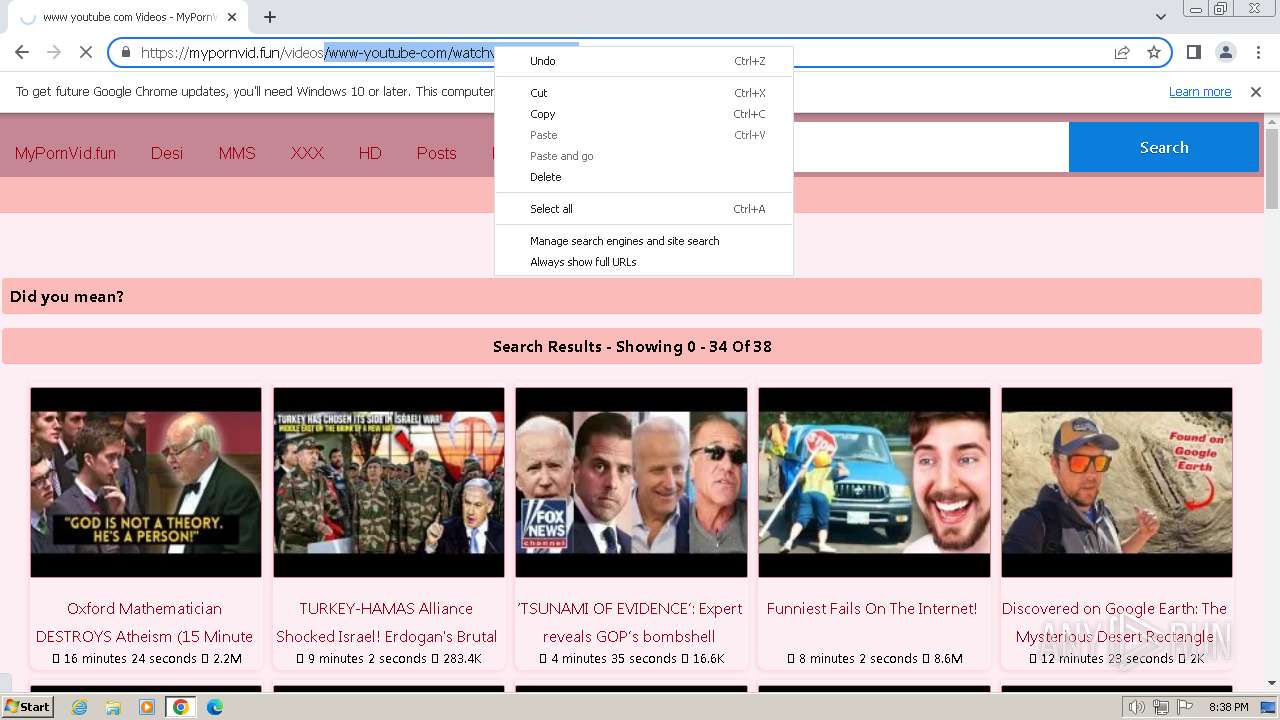Screen dimensions: 1280x720
Task: Open the media player taskbar icon
Action: click(147, 707)
